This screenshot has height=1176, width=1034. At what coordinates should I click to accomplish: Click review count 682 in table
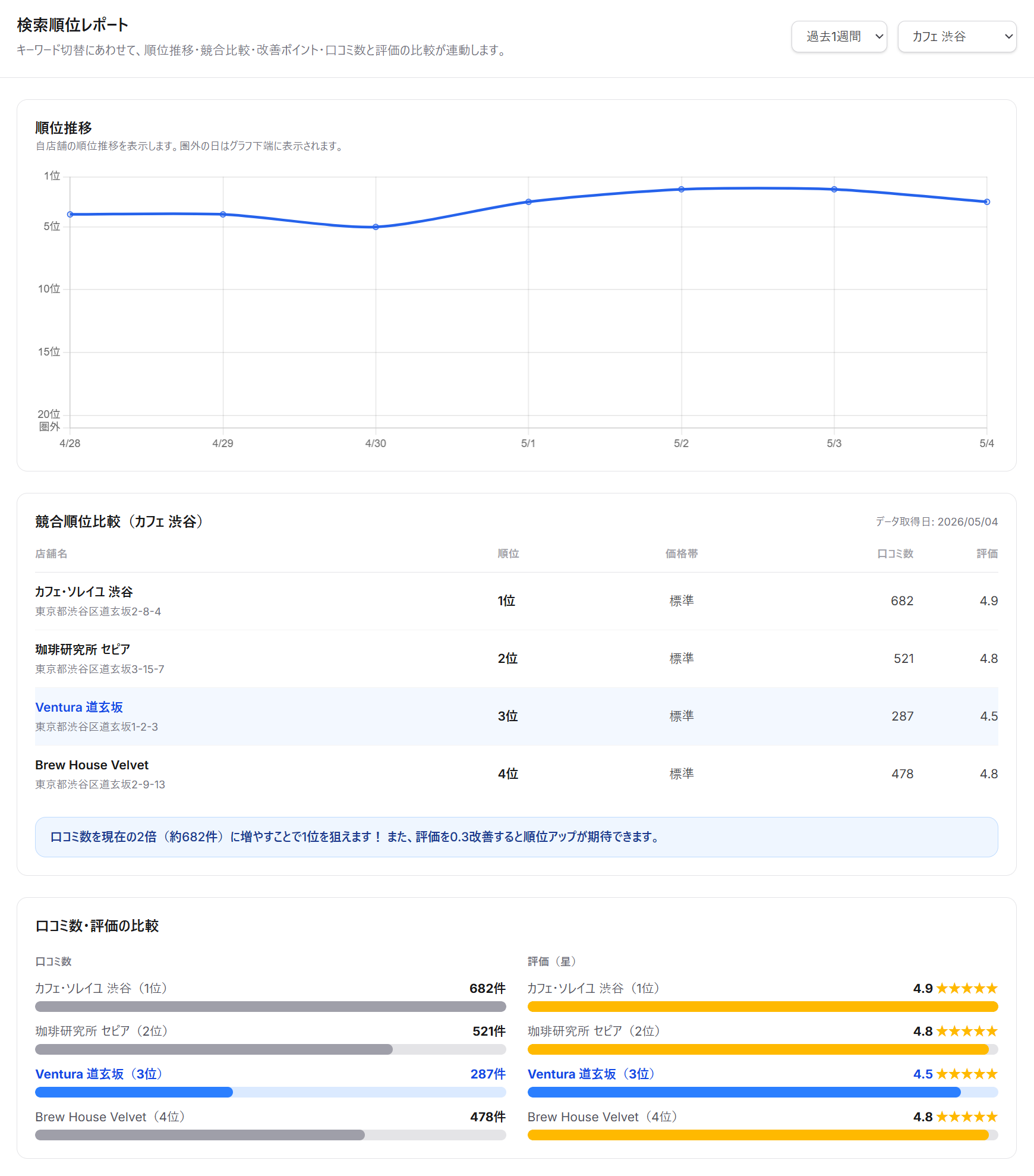pyautogui.click(x=902, y=601)
